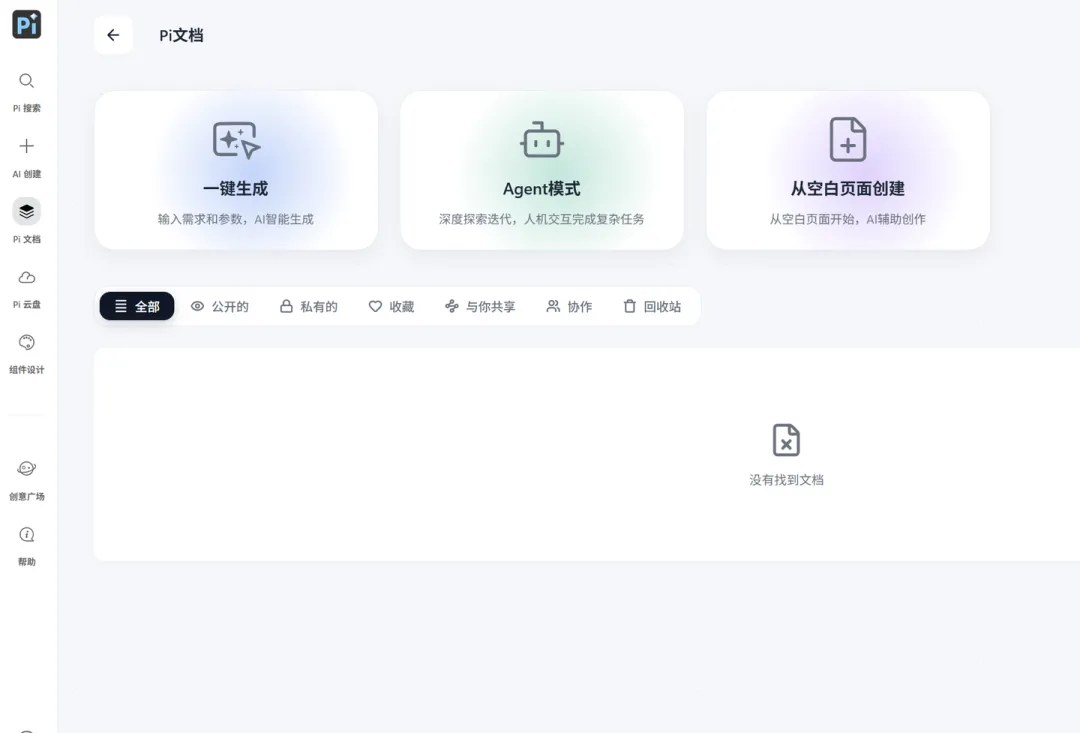Viewport: 1080px width, 733px height.
Task: Choose the 从空白页面创建 card title
Action: point(848,189)
